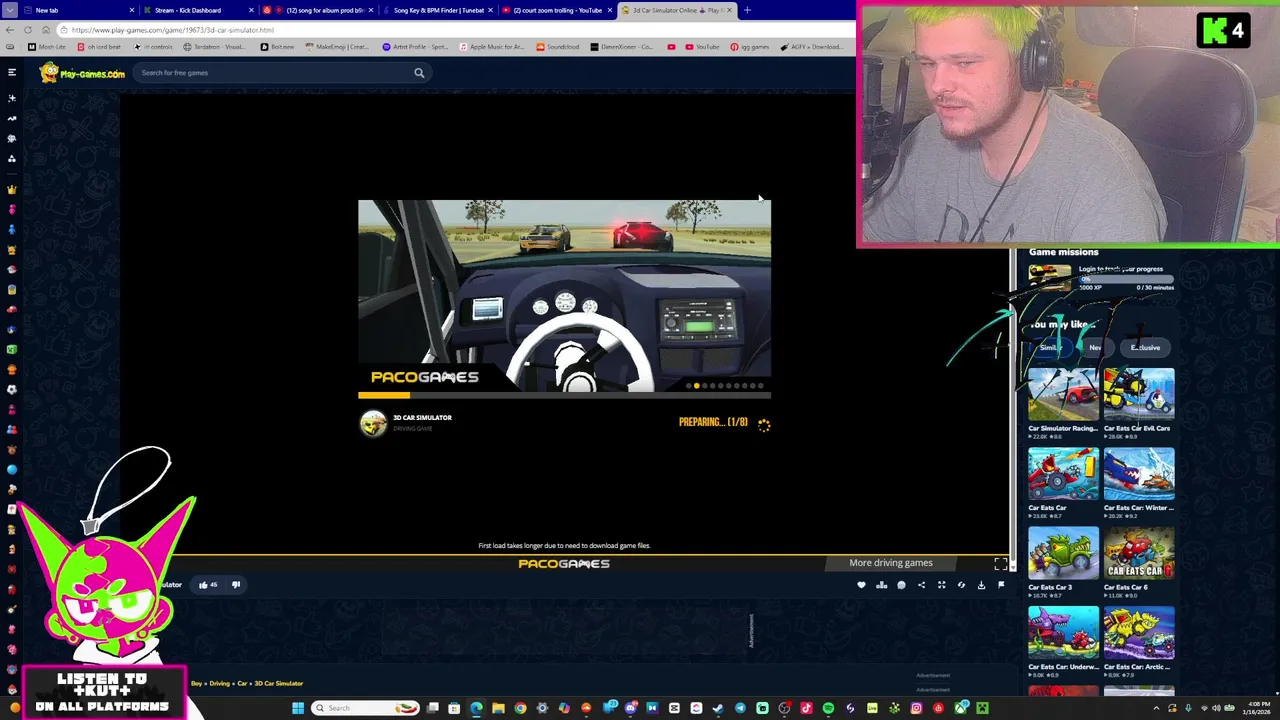Add game to favorites with heart icon
Screen dimensions: 1280x720
[861, 585]
